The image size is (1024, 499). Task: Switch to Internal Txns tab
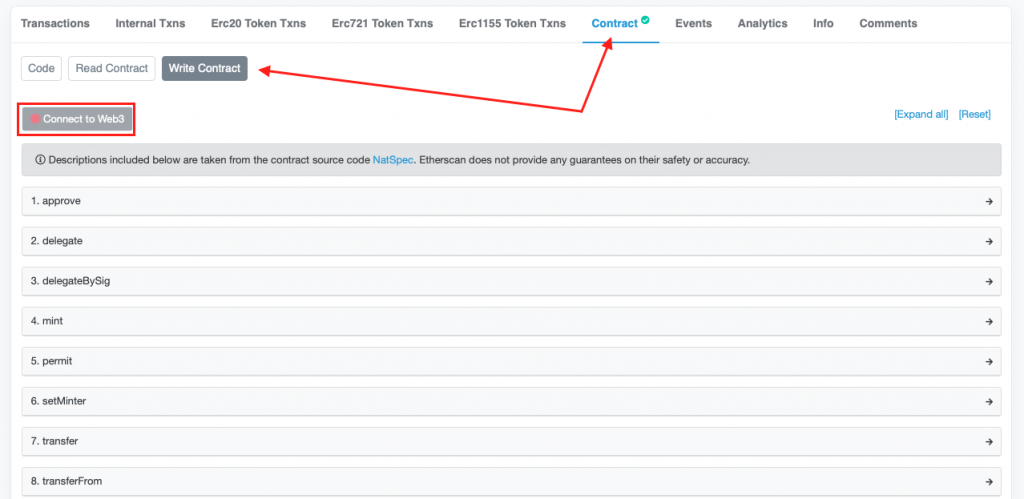point(150,24)
